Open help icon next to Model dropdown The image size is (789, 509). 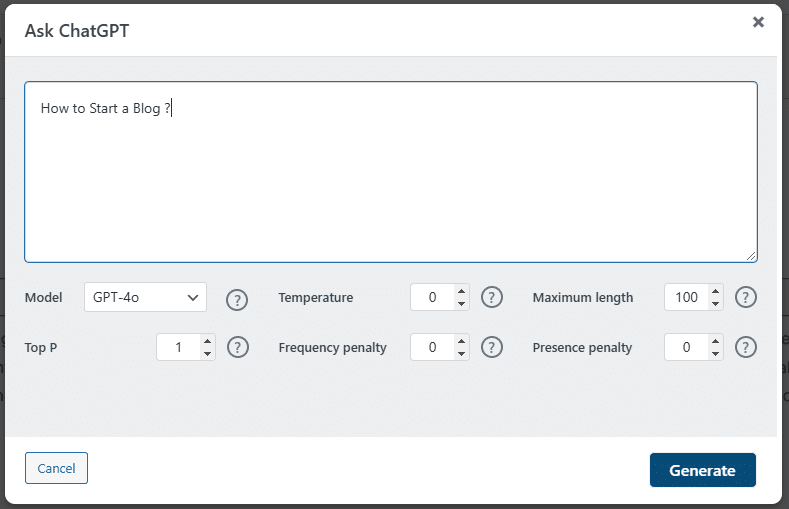point(236,300)
